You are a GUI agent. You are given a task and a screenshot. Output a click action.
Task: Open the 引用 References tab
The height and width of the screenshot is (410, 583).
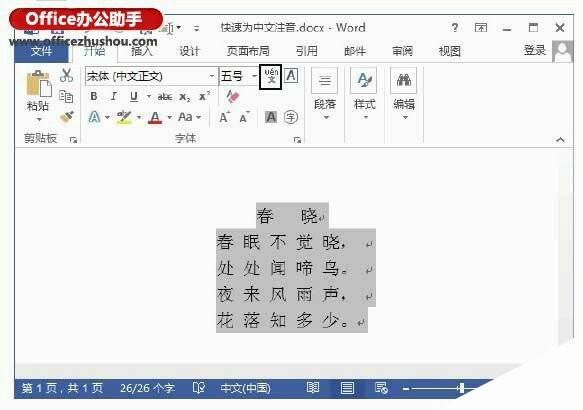pyautogui.click(x=307, y=51)
